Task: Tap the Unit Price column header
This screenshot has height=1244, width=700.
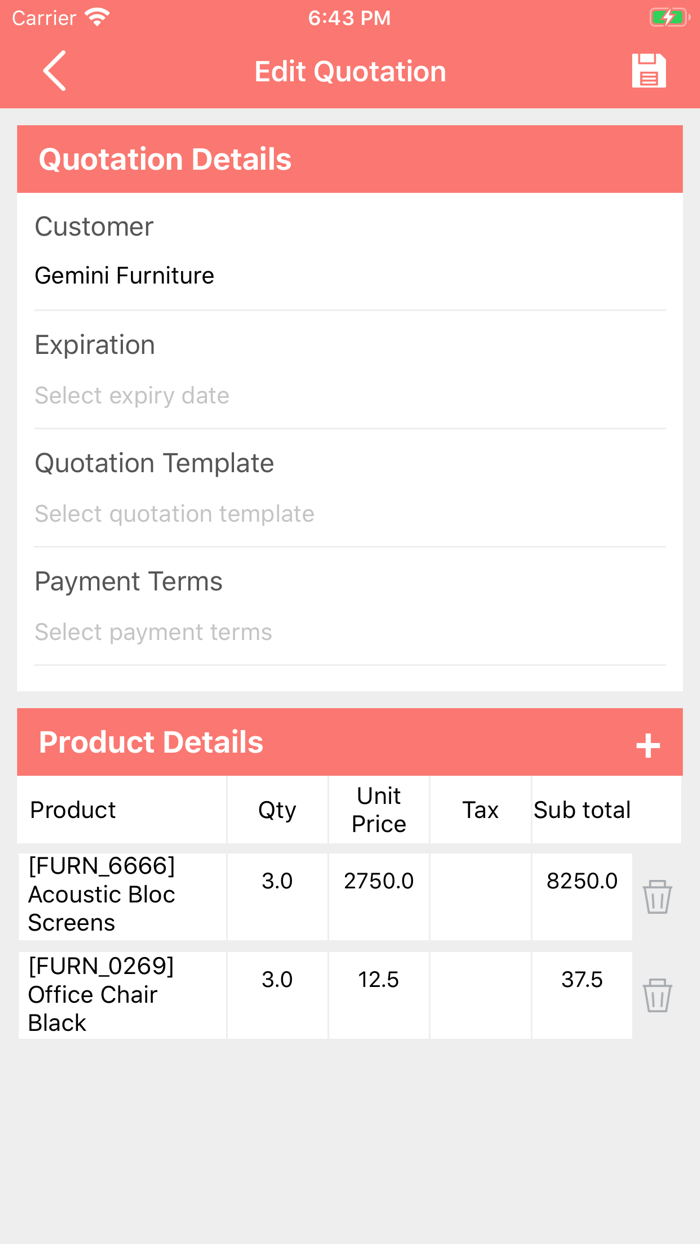Action: click(x=378, y=810)
